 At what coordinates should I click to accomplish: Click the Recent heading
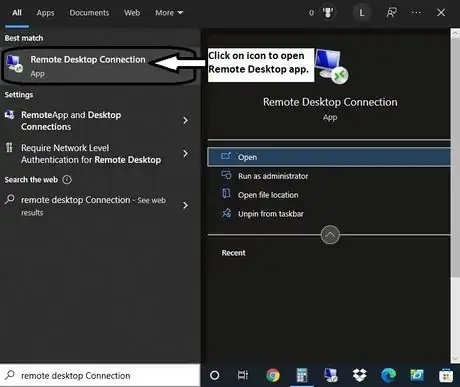click(x=233, y=253)
